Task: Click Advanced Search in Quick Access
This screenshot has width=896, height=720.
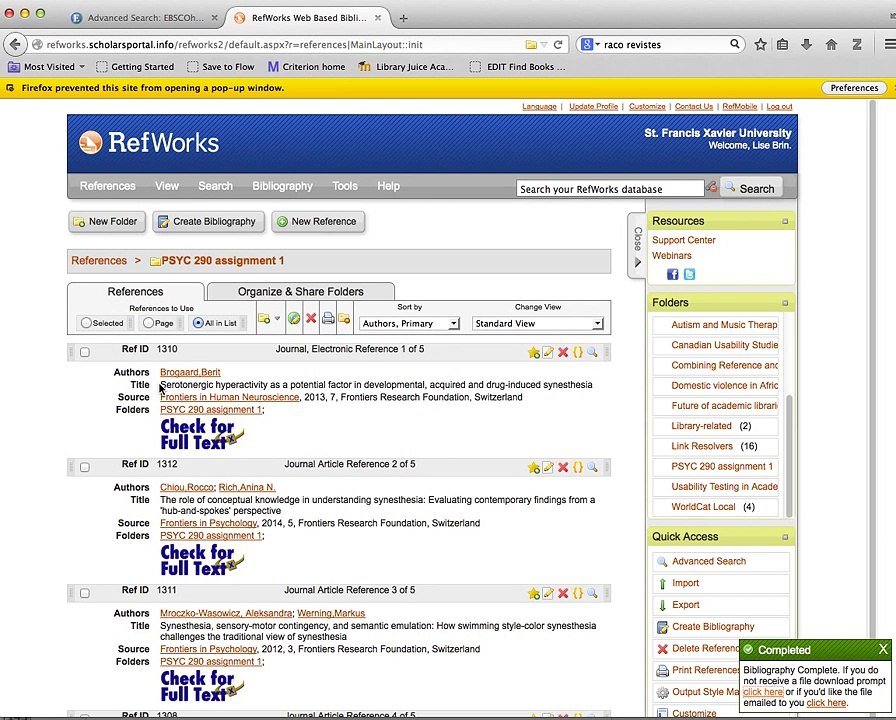Action: 709,561
